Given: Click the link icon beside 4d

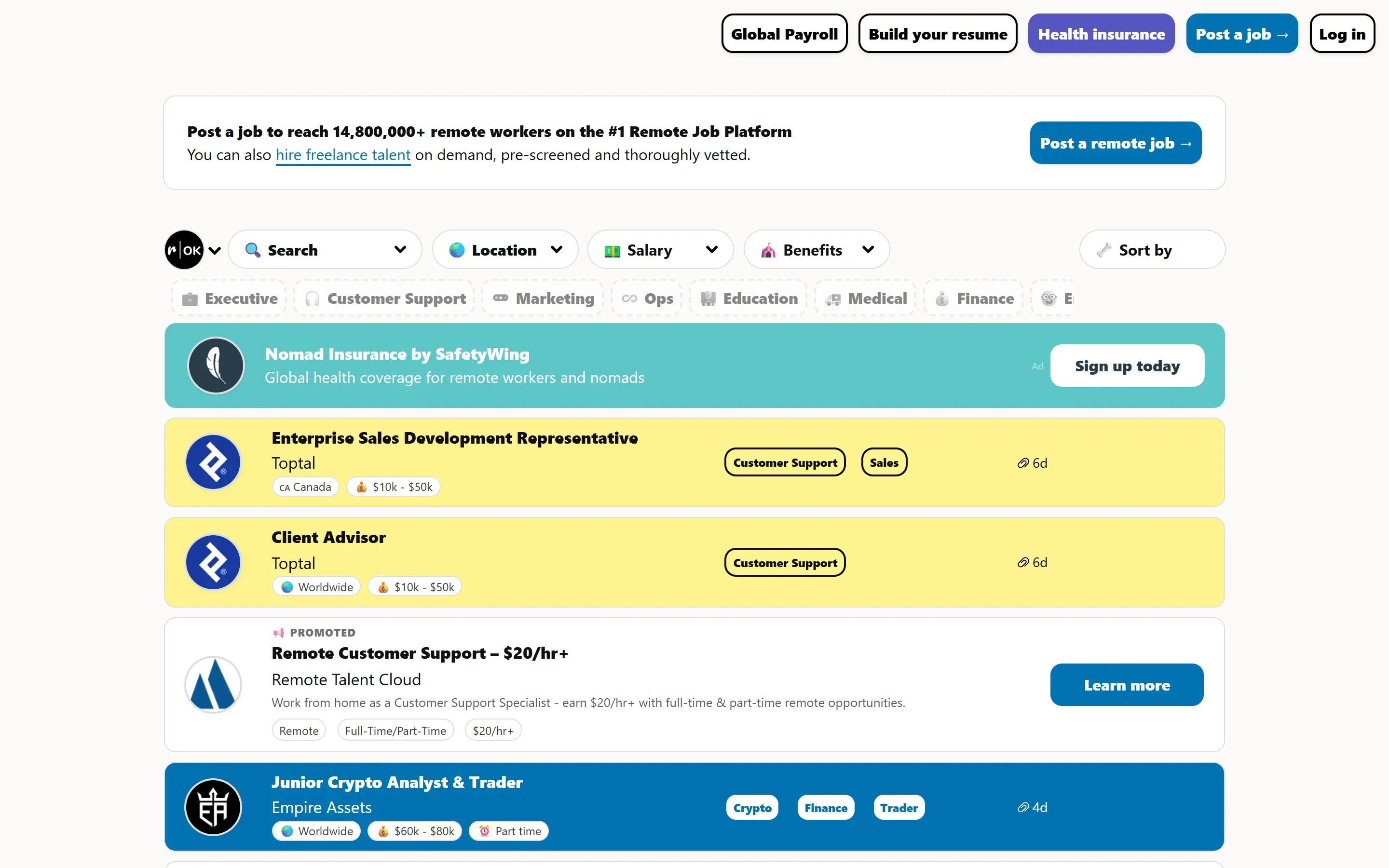Looking at the screenshot, I should pos(1023,807).
